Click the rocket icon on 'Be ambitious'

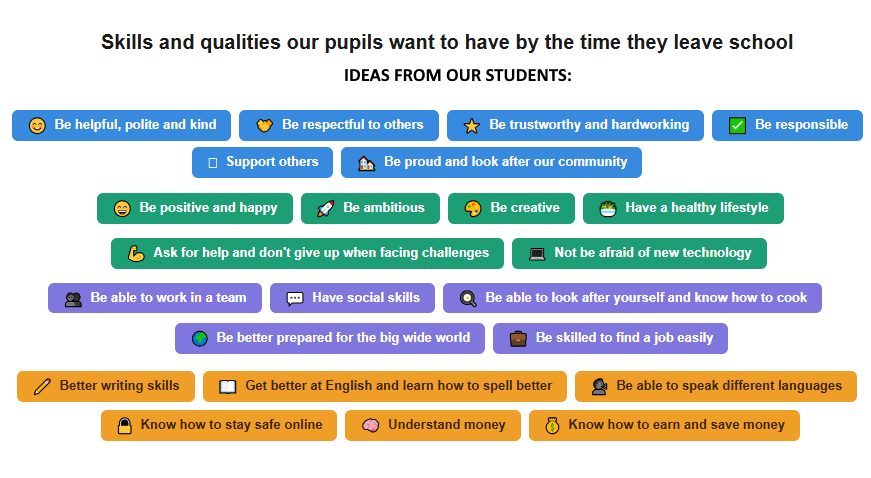tap(325, 209)
